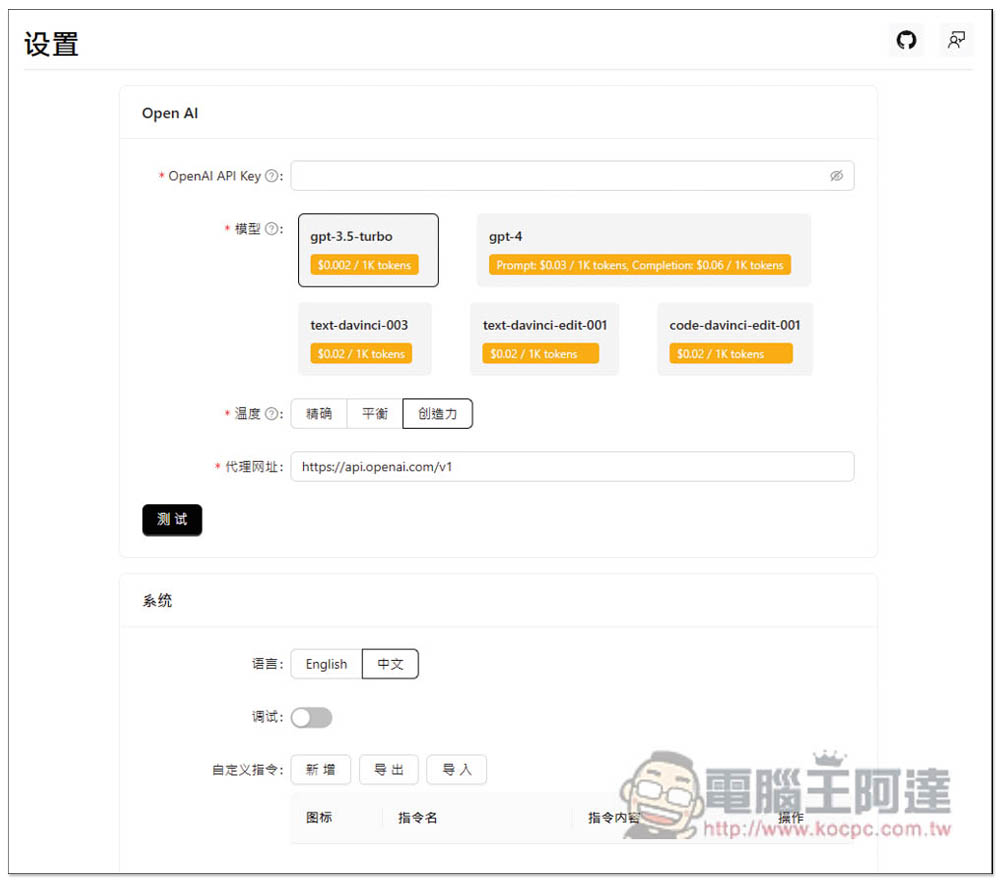Choose the text-davinci-003 model
The width and height of the screenshot is (1000, 884).
[x=364, y=339]
